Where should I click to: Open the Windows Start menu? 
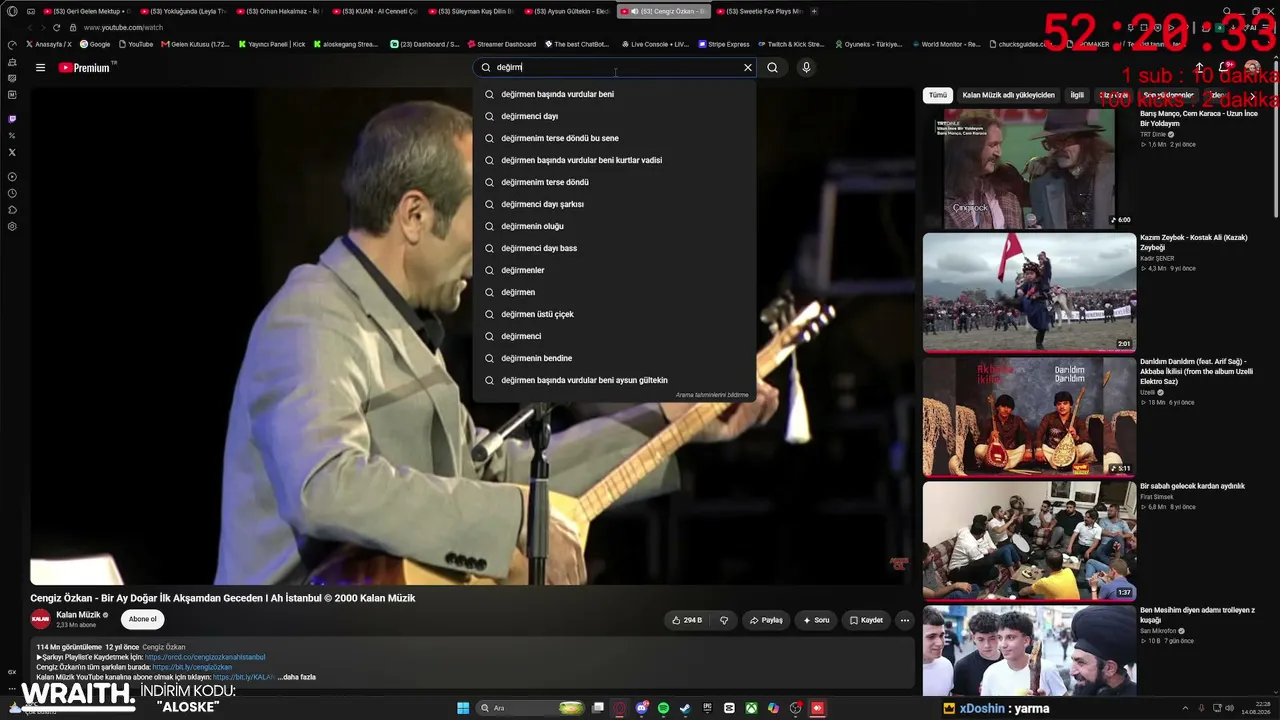463,708
